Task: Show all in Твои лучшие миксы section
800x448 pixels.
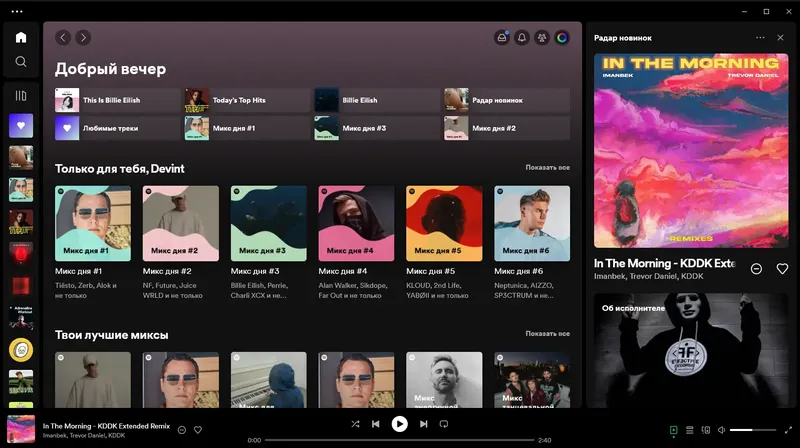Action: click(x=547, y=334)
